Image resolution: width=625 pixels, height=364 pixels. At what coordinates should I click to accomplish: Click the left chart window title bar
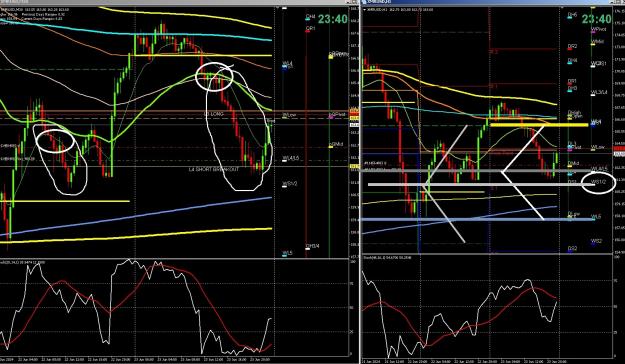tap(179, 2)
